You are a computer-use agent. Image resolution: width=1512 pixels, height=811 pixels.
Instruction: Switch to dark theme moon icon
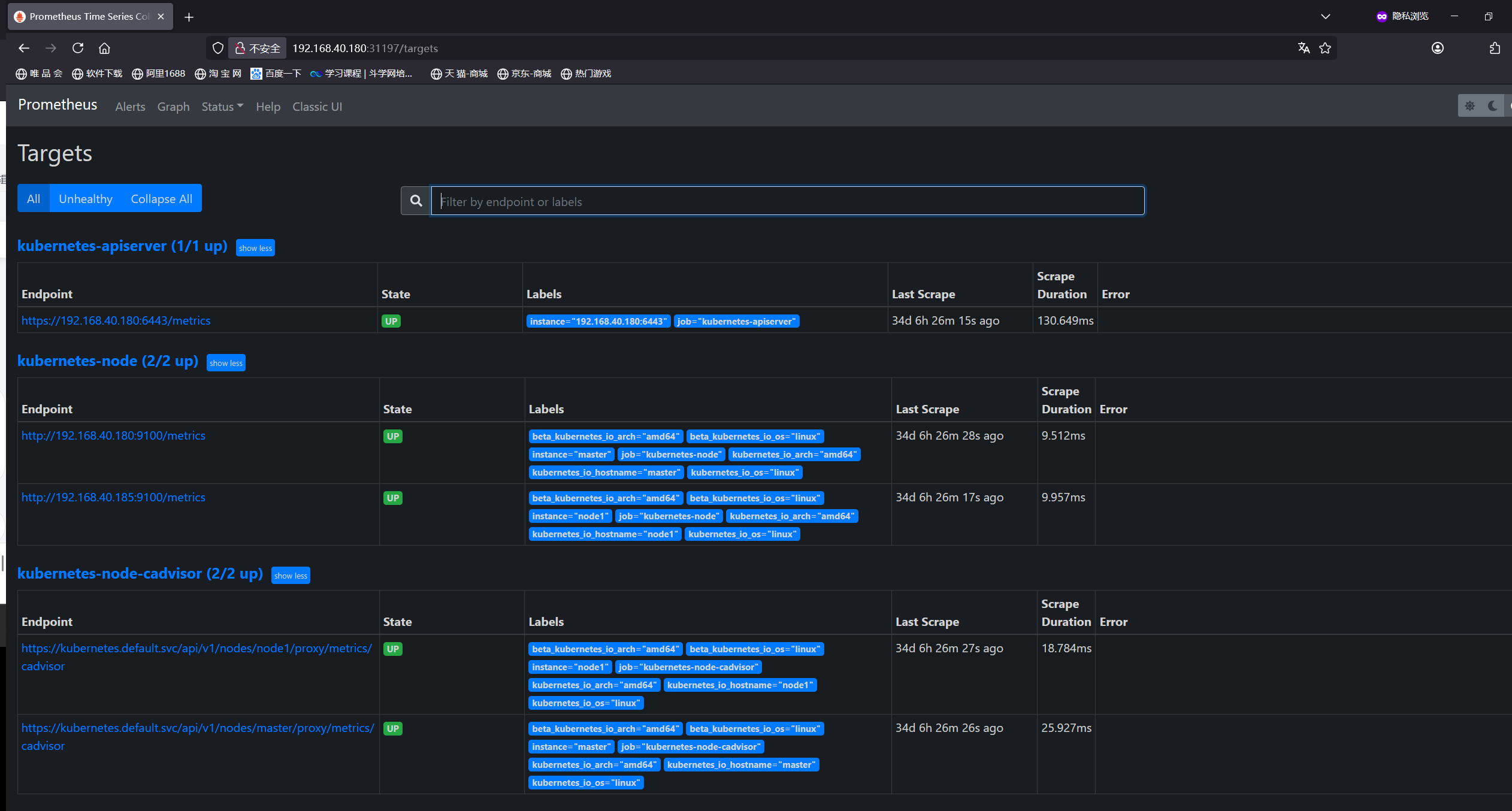[1492, 106]
